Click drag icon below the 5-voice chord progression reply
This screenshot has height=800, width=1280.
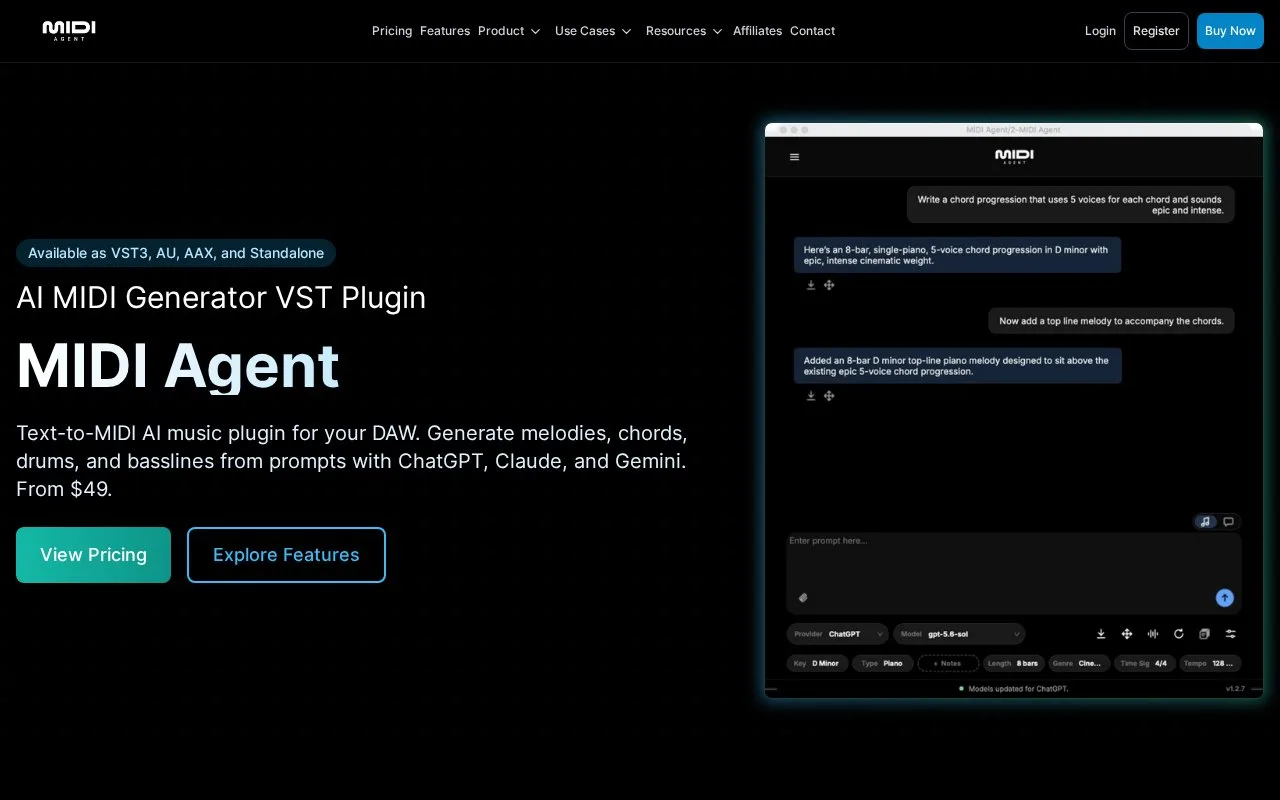point(829,285)
